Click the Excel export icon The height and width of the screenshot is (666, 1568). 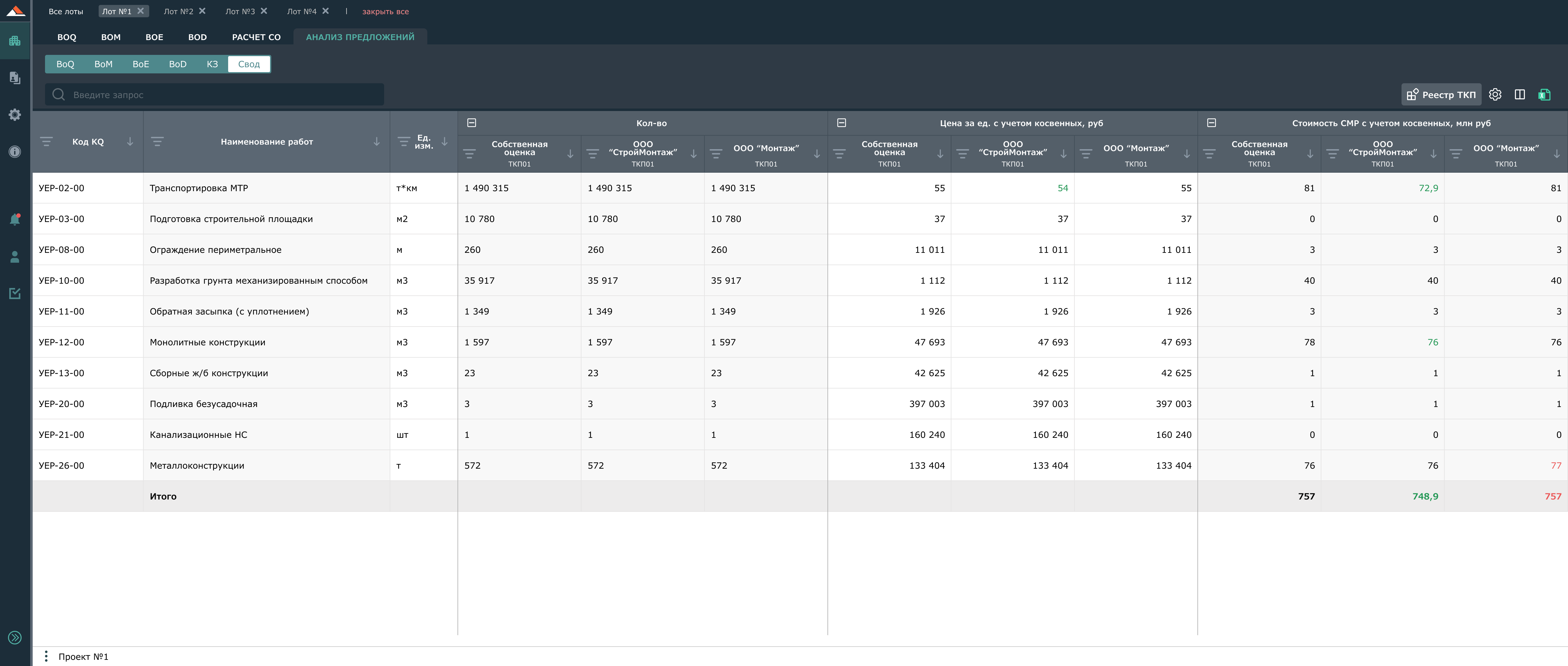[1544, 94]
